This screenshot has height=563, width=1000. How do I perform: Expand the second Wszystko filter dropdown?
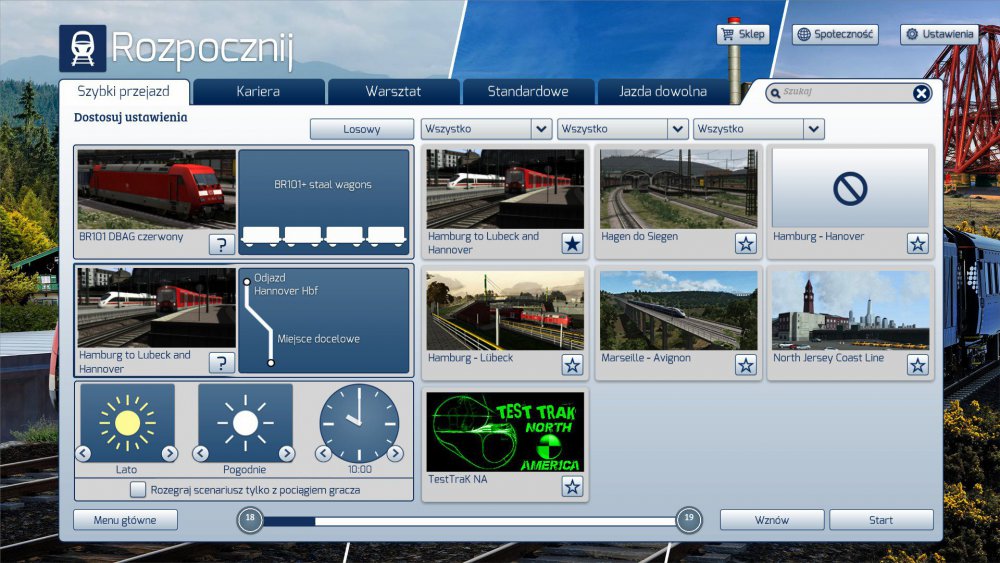(677, 129)
